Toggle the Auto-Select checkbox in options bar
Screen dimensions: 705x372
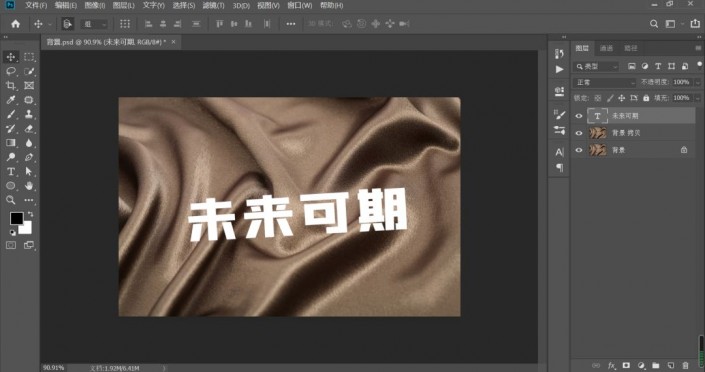(x=68, y=24)
